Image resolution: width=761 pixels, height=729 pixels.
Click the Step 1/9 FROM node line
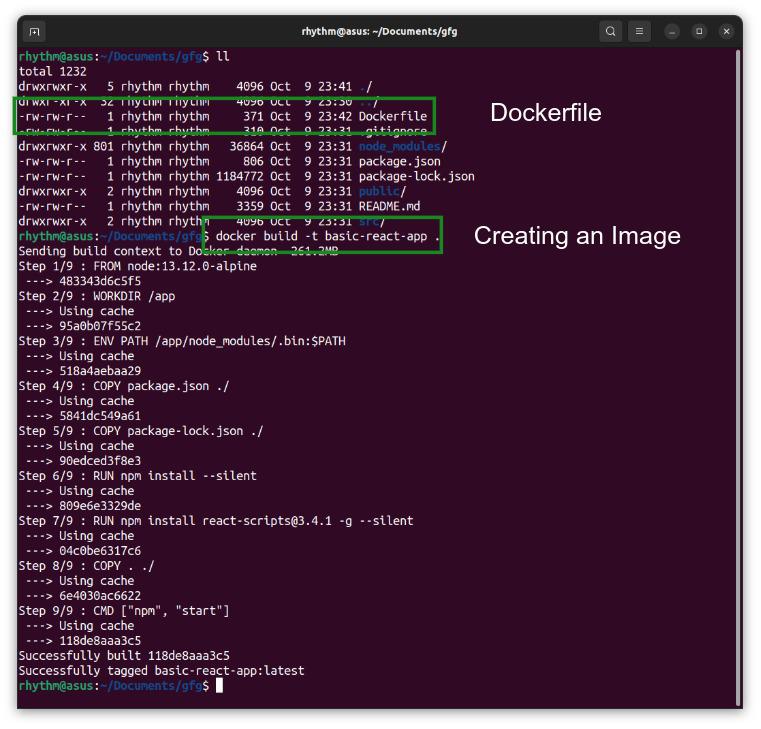point(137,266)
